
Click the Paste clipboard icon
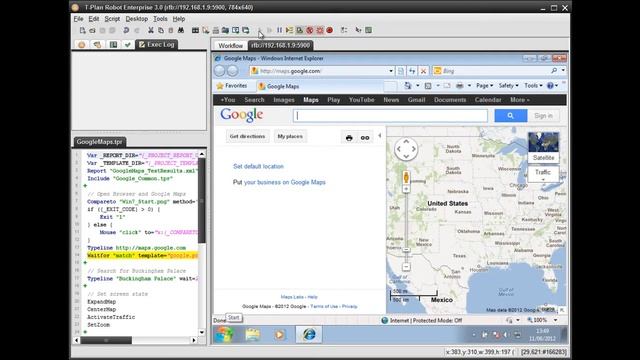point(171,30)
